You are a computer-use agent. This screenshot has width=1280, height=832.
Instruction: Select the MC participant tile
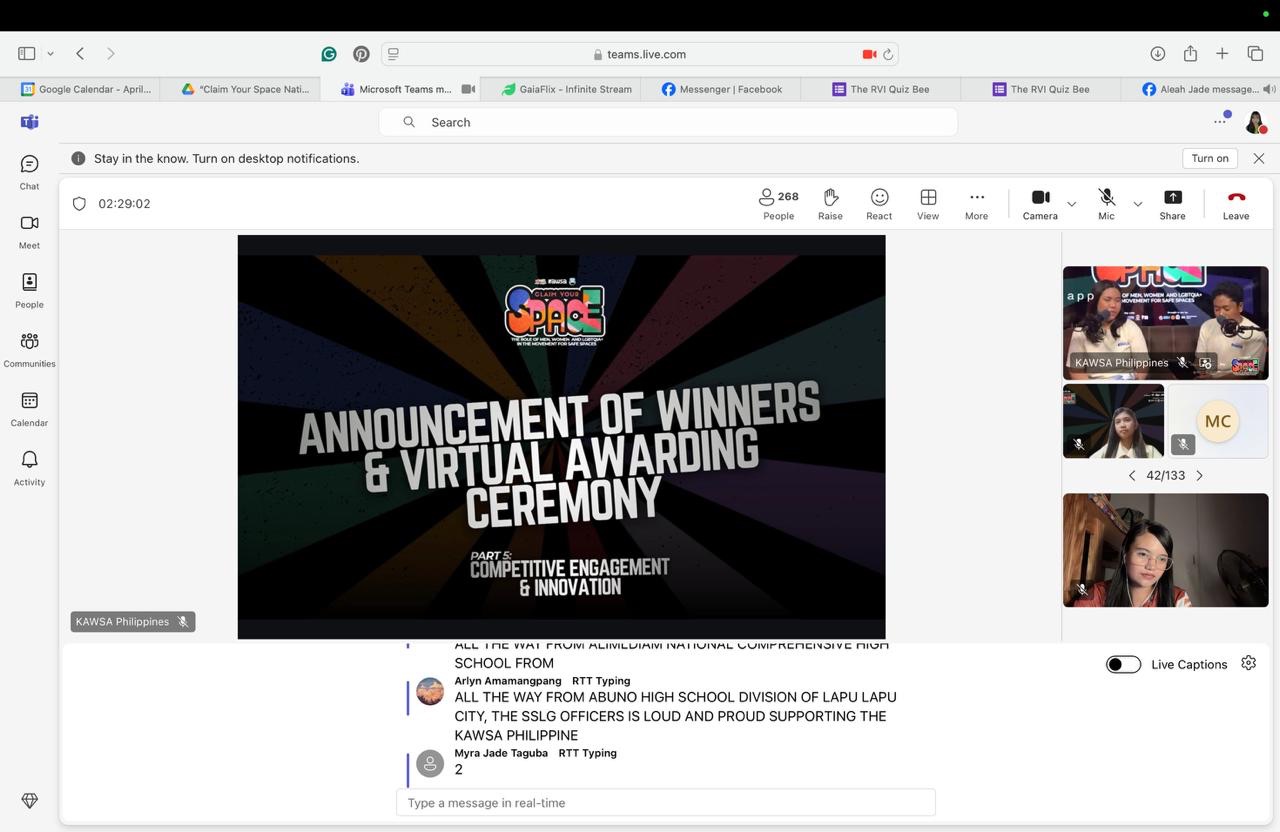1217,421
